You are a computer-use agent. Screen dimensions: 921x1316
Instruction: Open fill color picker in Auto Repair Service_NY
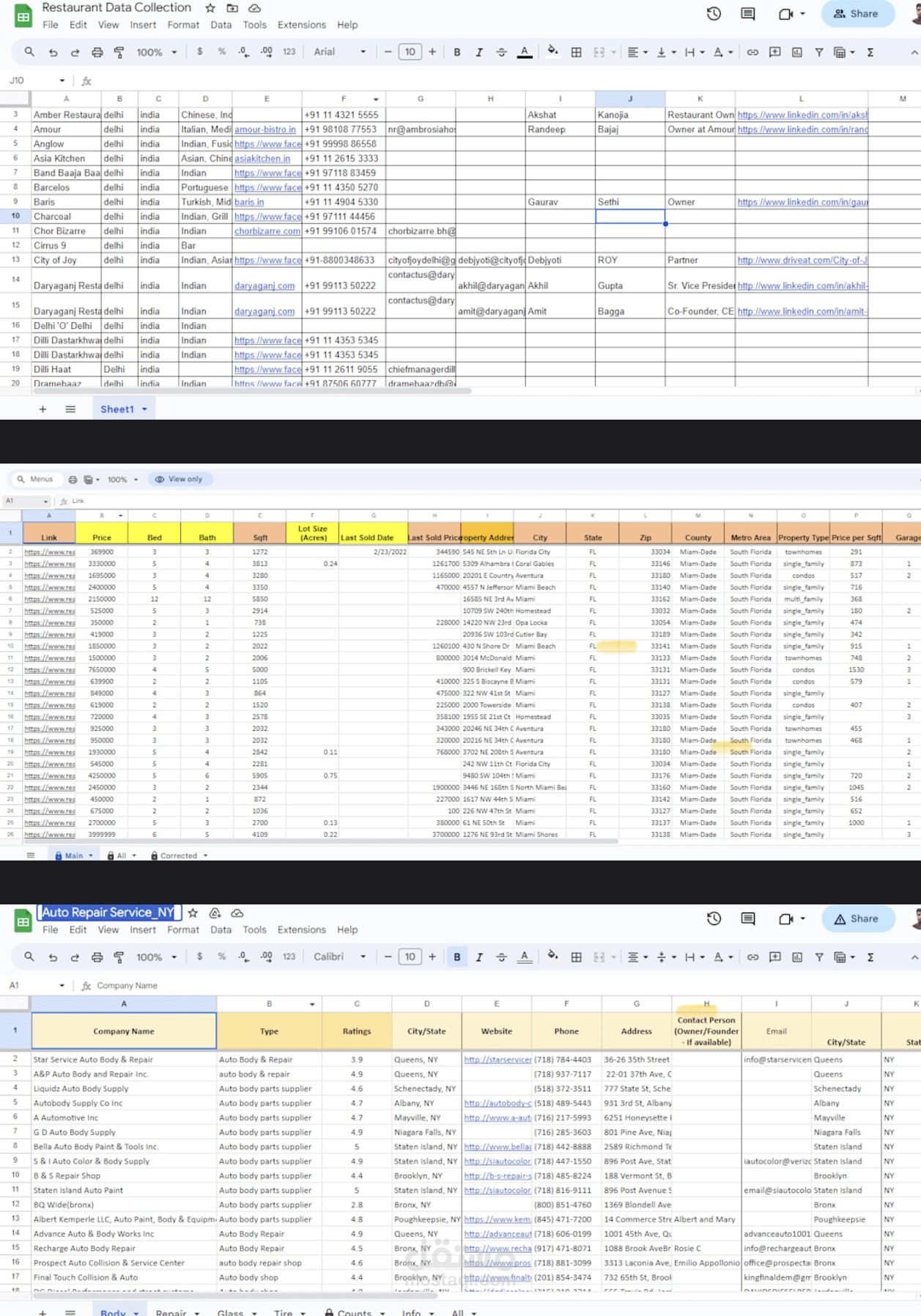click(553, 957)
